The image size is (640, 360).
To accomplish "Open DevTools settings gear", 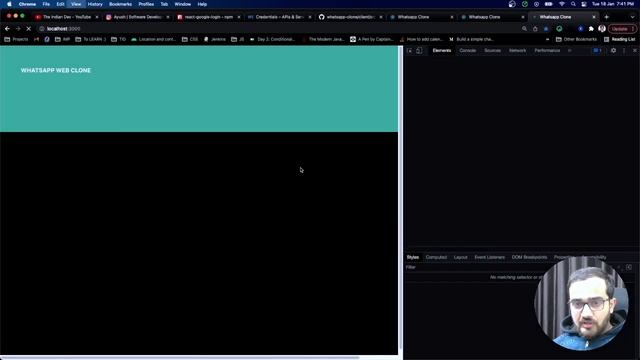I will click(613, 51).
